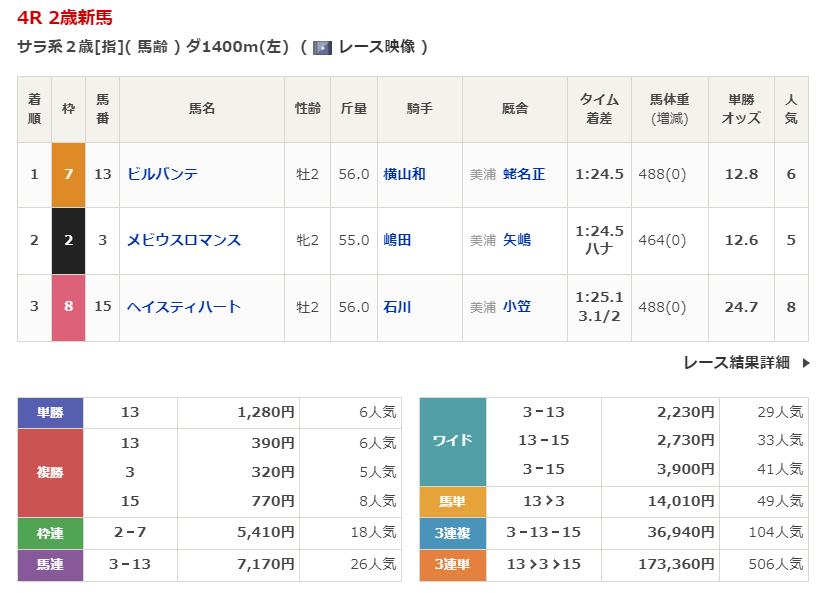Click the ワイド payout label
Image resolution: width=823 pixels, height=593 pixels.
coord(452,440)
